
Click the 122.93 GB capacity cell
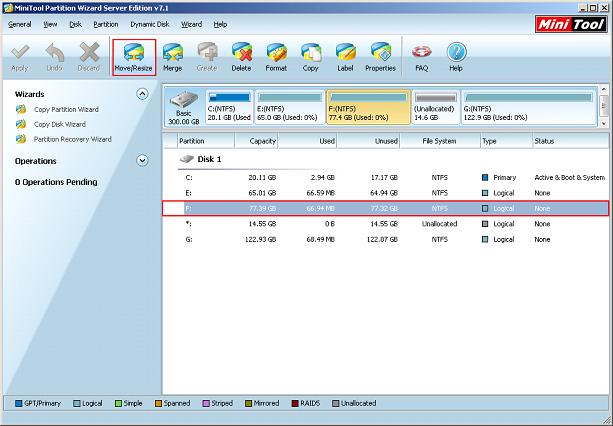(x=260, y=239)
